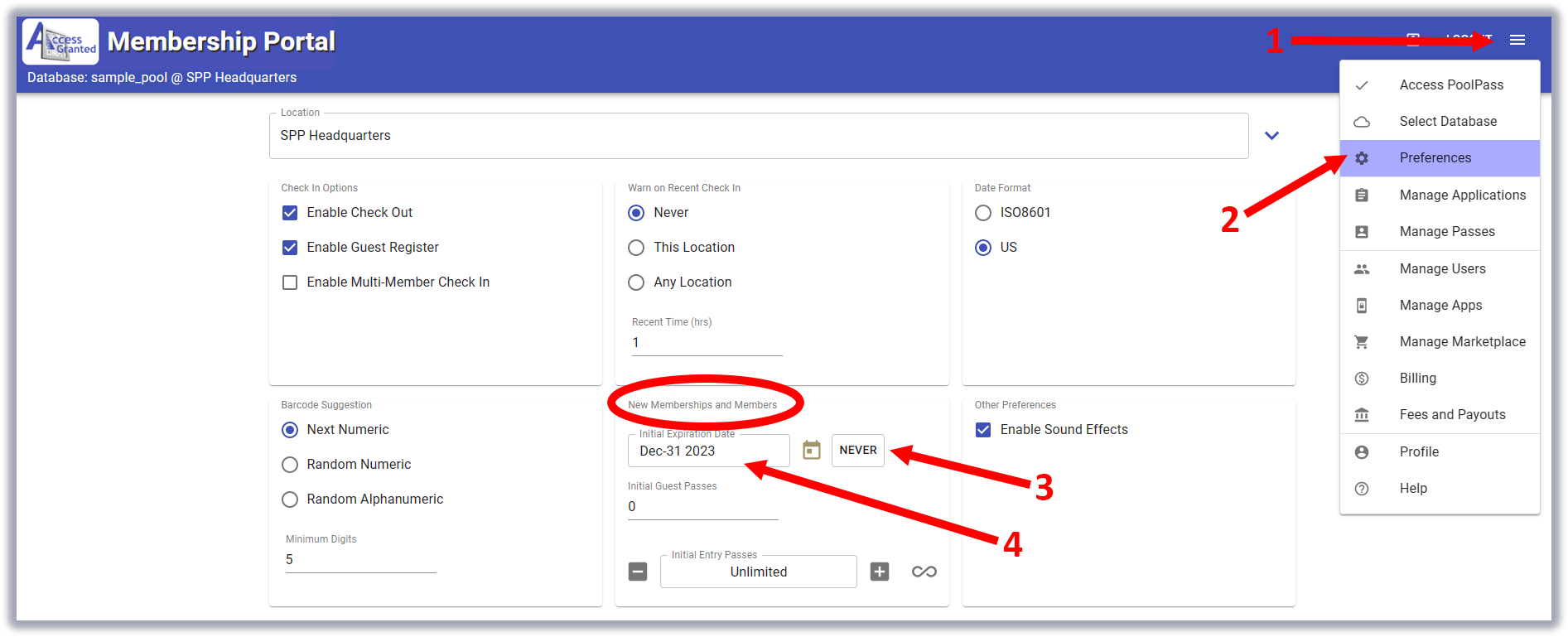Click the Minimum Digits input field
The height and width of the screenshot is (637, 1568).
(360, 560)
